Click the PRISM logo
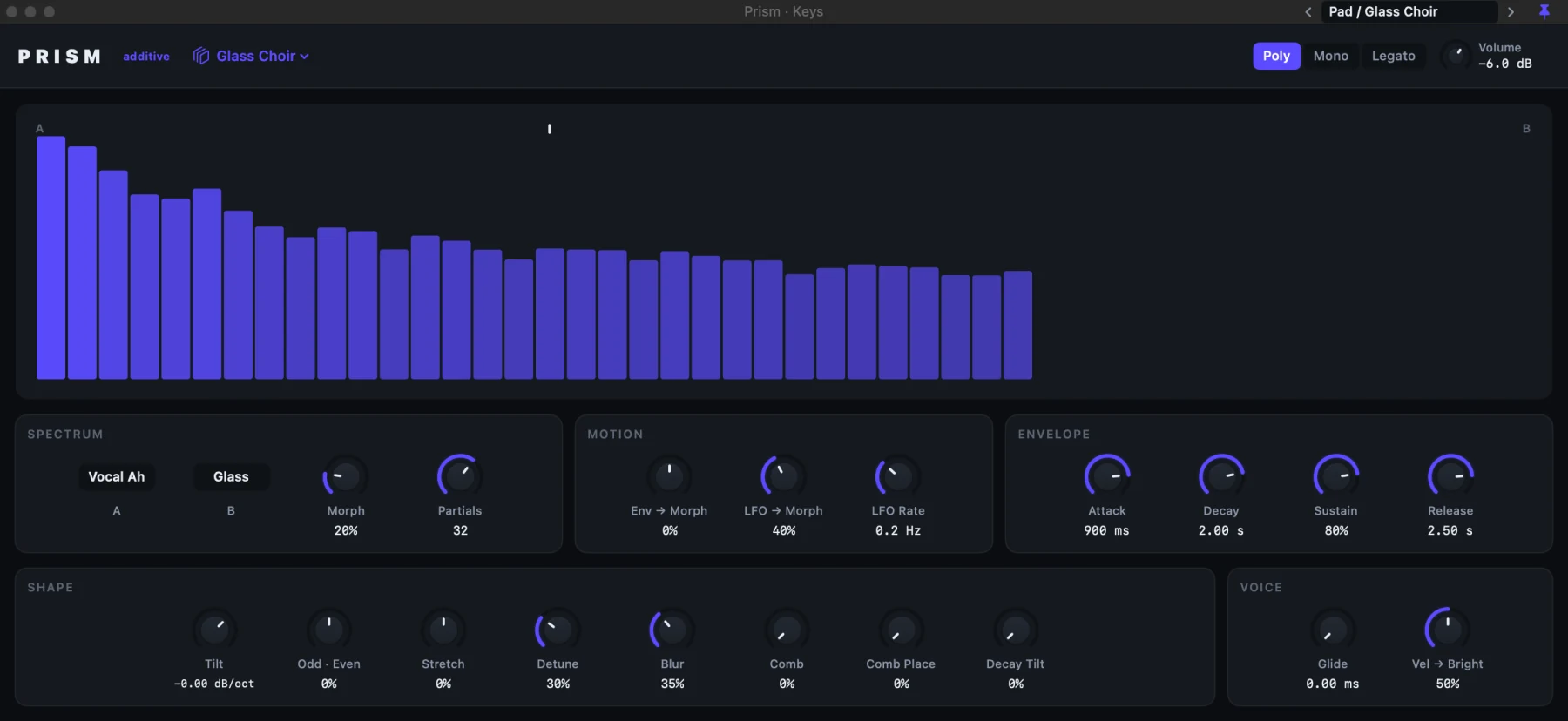The height and width of the screenshot is (721, 1568). point(59,56)
